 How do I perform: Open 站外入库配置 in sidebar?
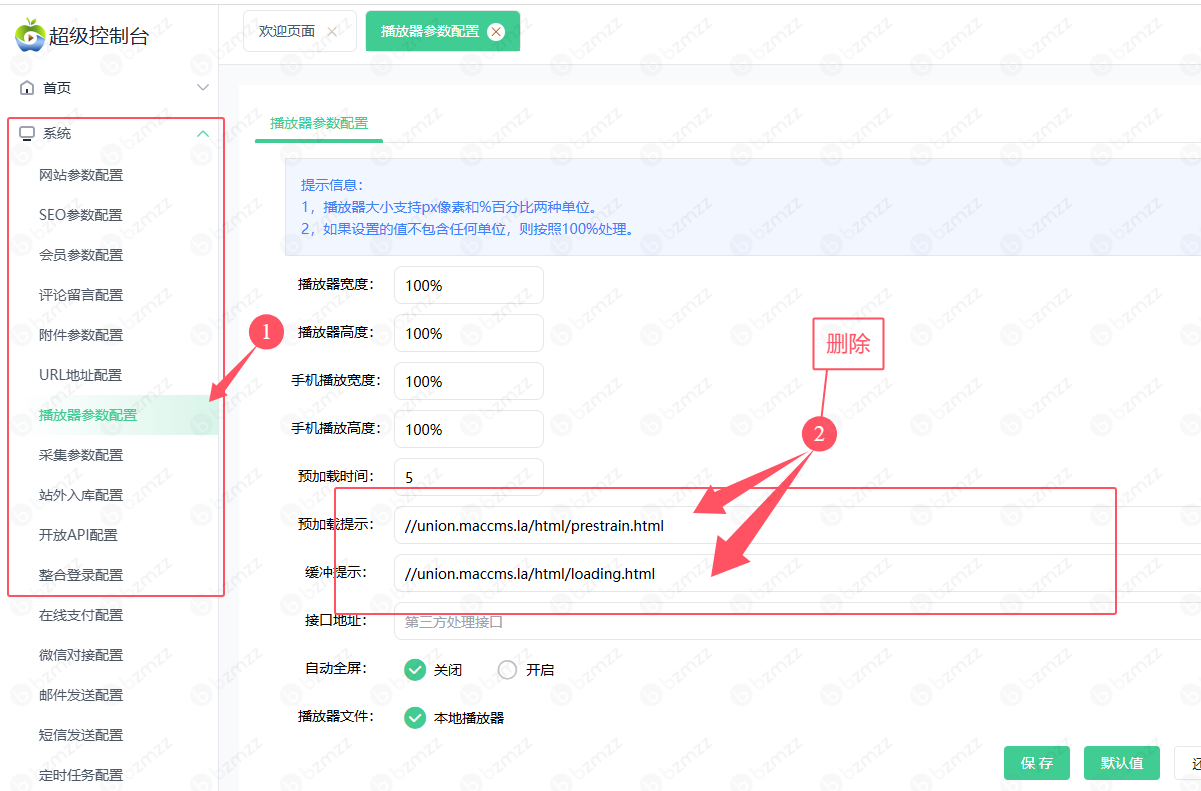point(81,495)
